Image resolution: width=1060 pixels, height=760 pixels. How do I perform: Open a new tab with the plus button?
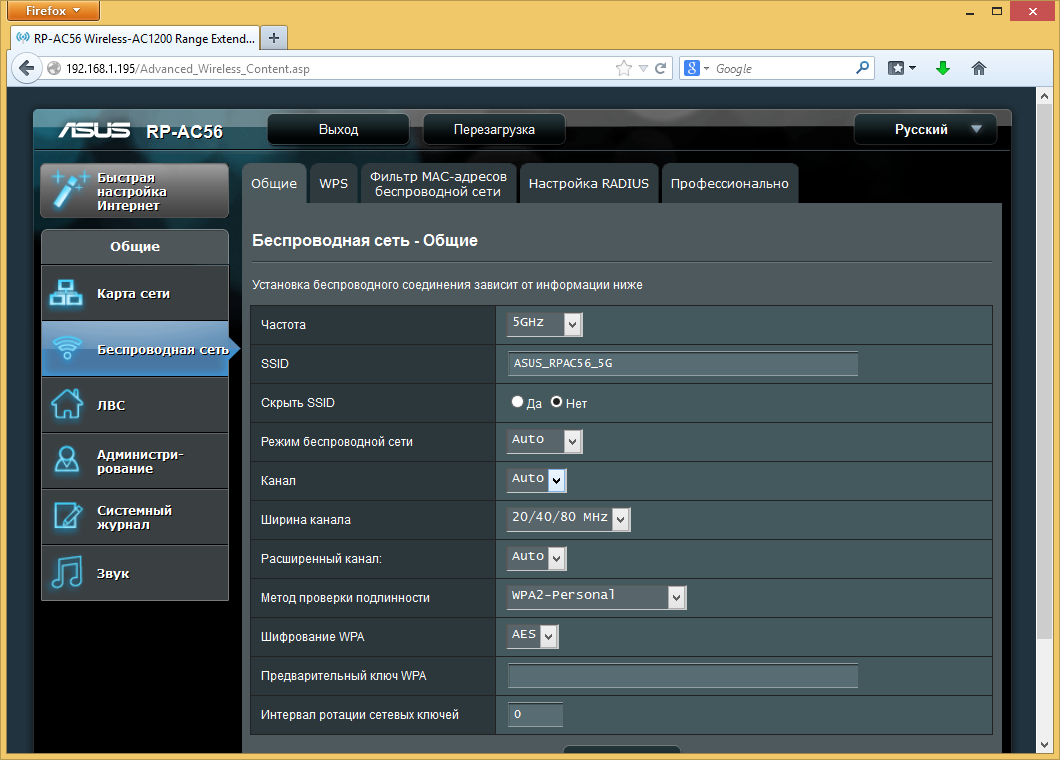click(274, 38)
